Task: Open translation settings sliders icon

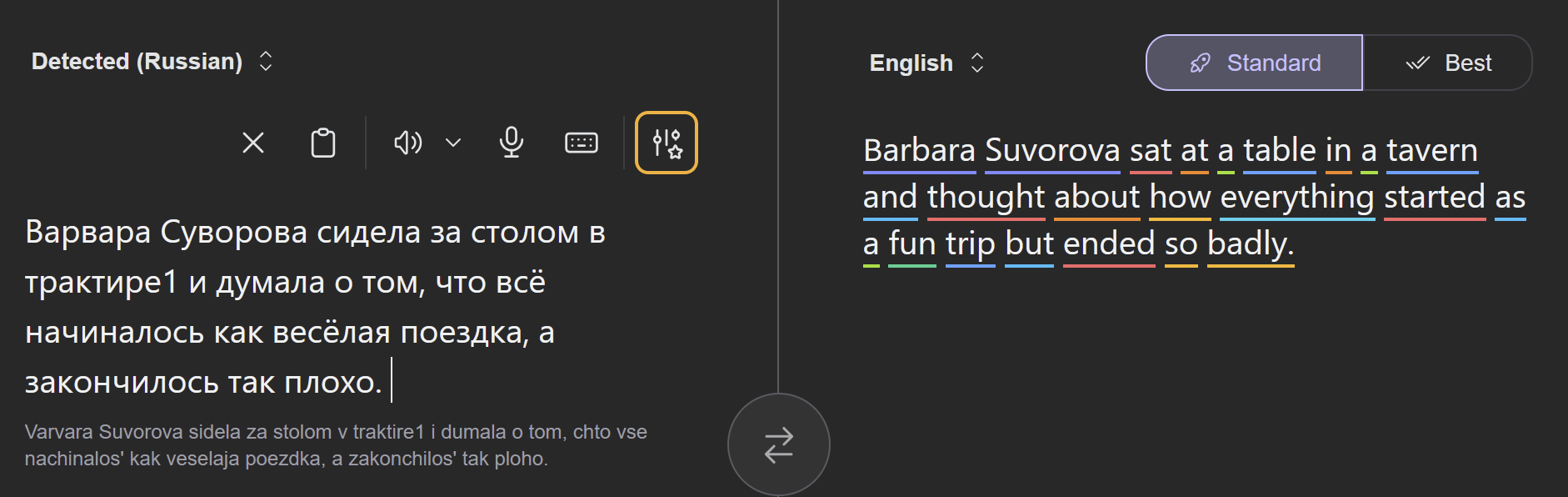Action: pos(667,143)
